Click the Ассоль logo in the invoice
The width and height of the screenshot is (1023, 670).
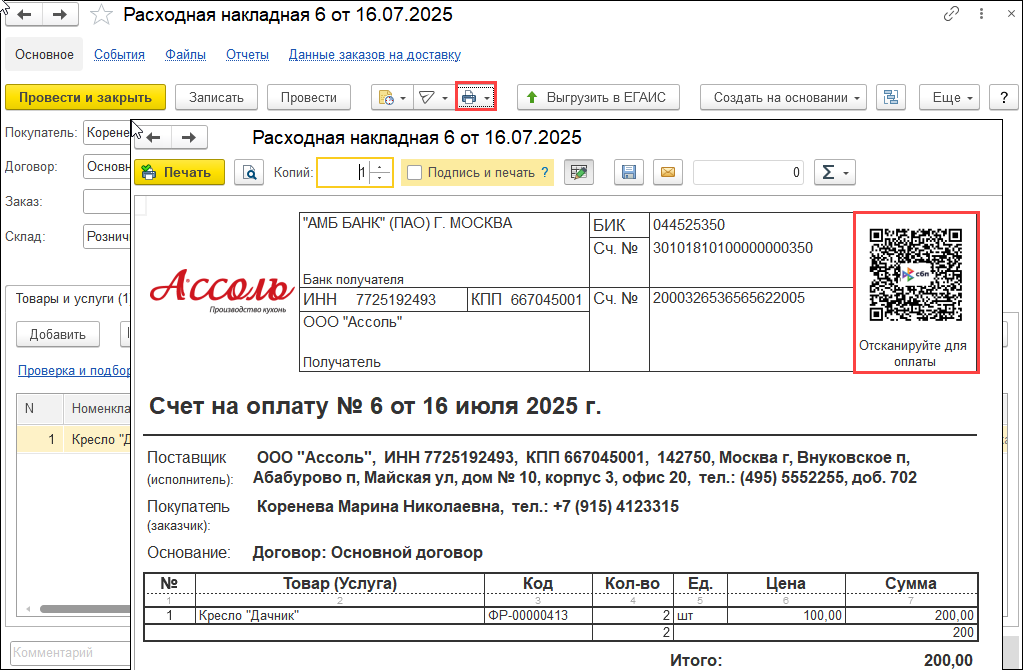(222, 291)
